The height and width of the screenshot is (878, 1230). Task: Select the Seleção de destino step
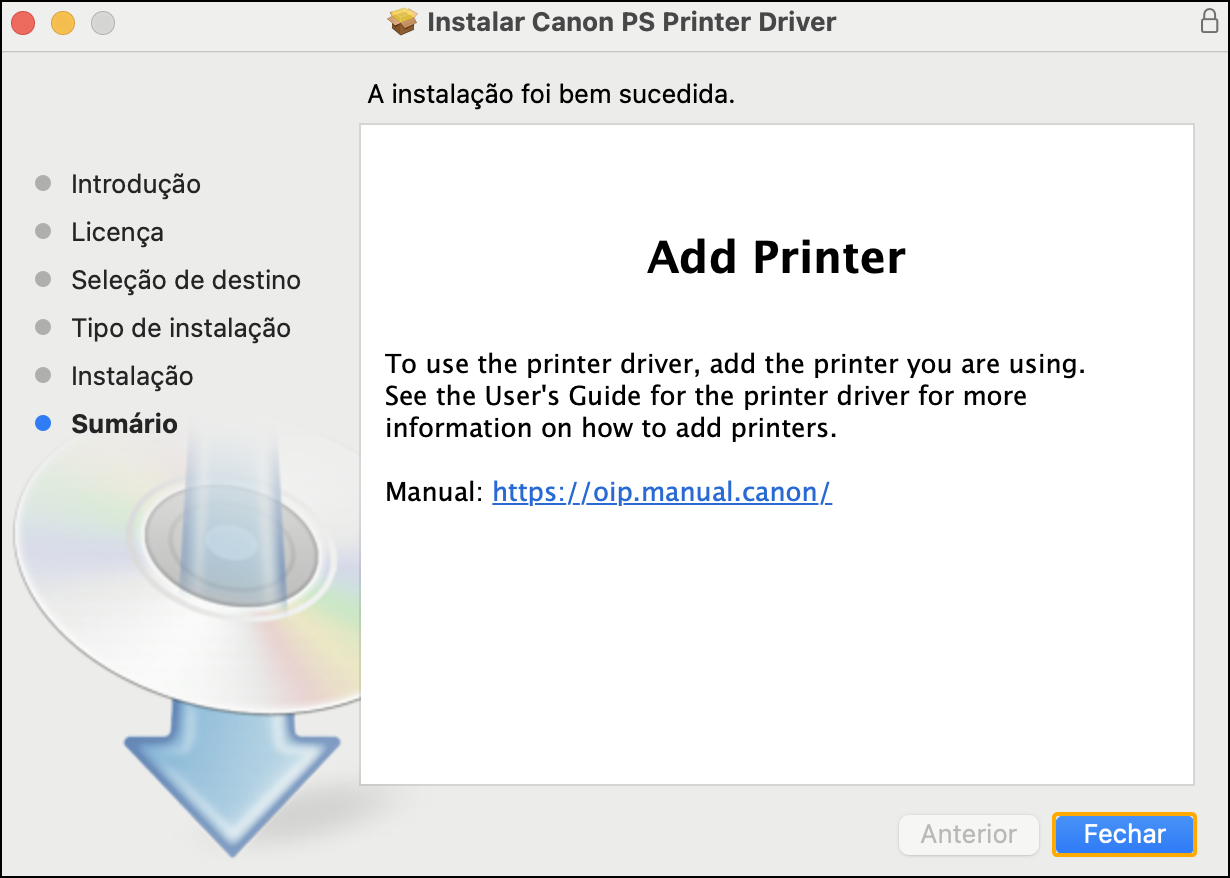[186, 280]
